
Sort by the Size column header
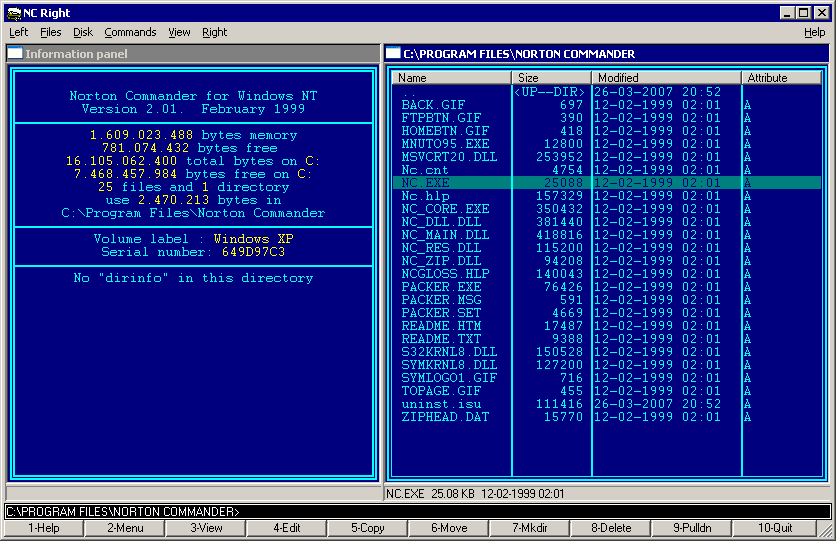[551, 78]
